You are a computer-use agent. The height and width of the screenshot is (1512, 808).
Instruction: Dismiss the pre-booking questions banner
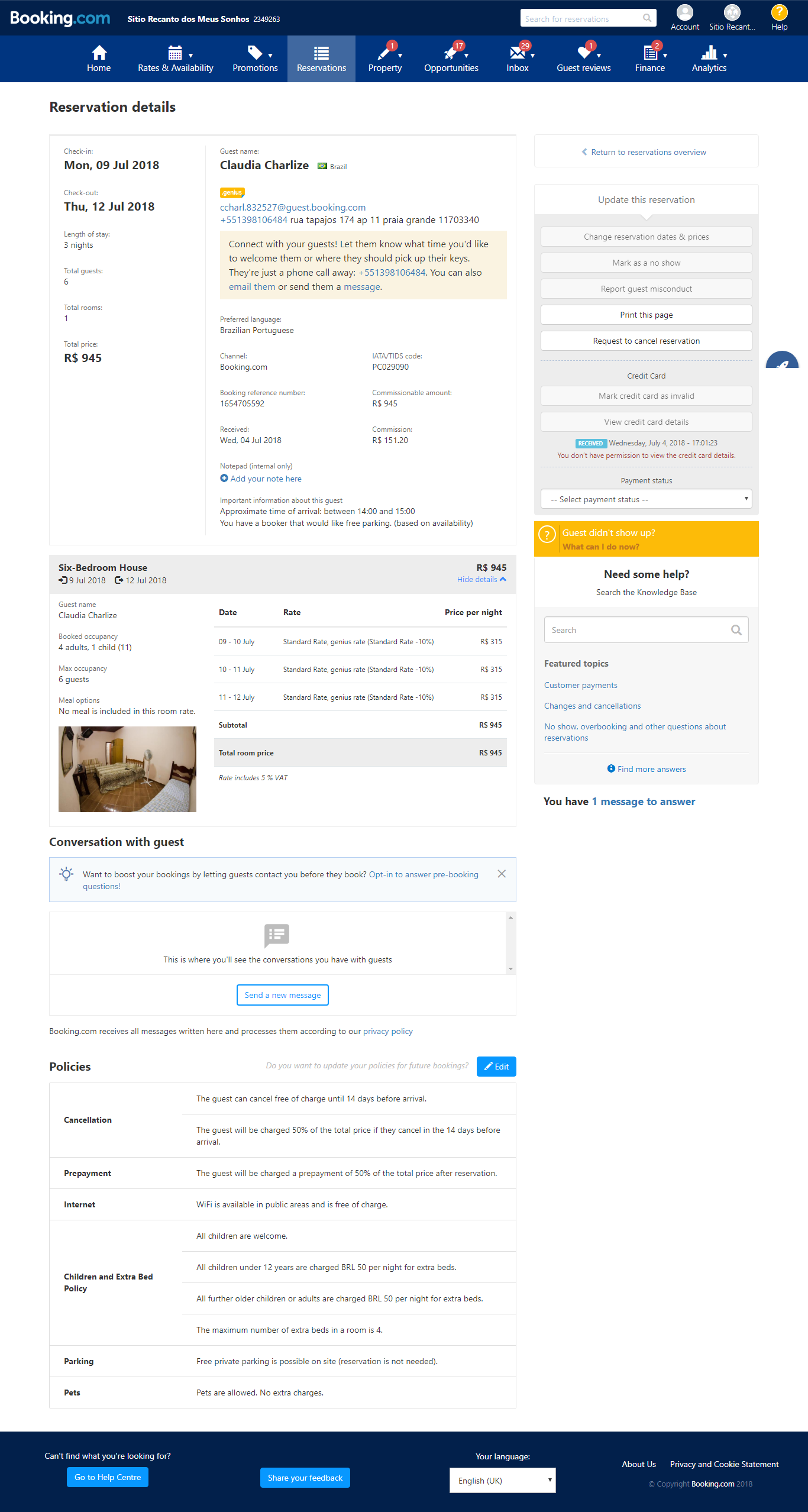tap(502, 874)
